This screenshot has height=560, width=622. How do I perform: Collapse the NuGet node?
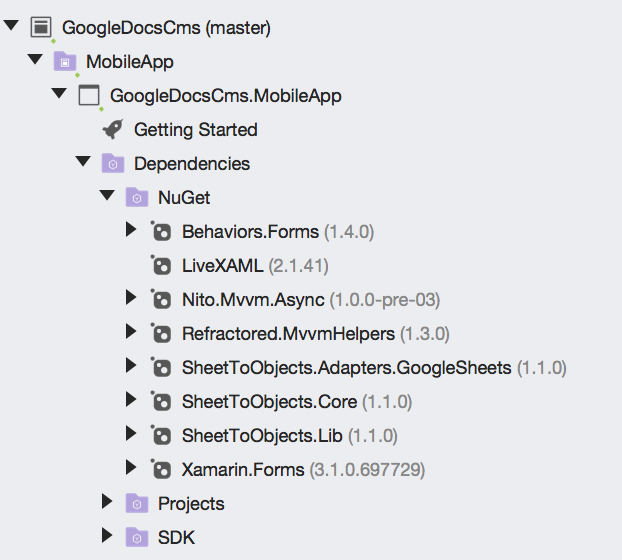coord(107,196)
